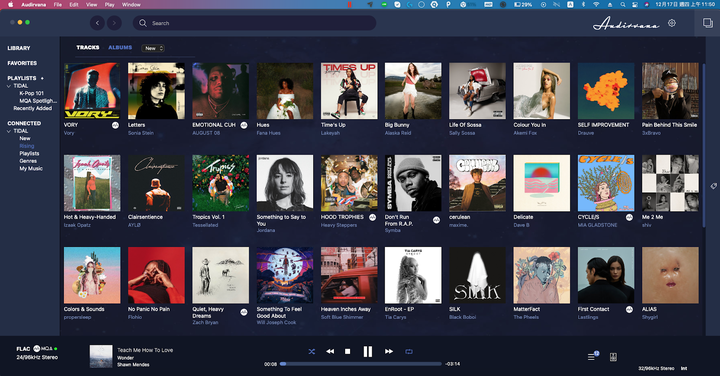Open artist Alaska Reid link
720x376 pixels.
click(398, 133)
